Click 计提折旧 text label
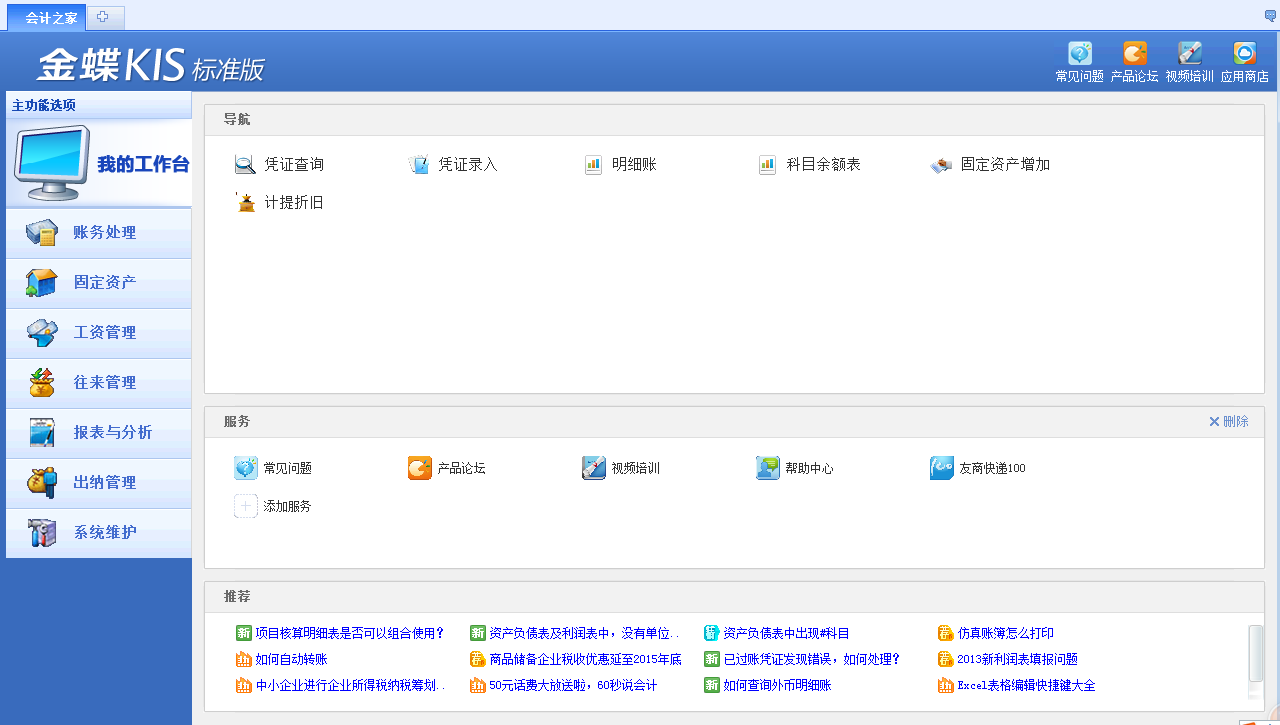The image size is (1280, 725). click(x=294, y=203)
